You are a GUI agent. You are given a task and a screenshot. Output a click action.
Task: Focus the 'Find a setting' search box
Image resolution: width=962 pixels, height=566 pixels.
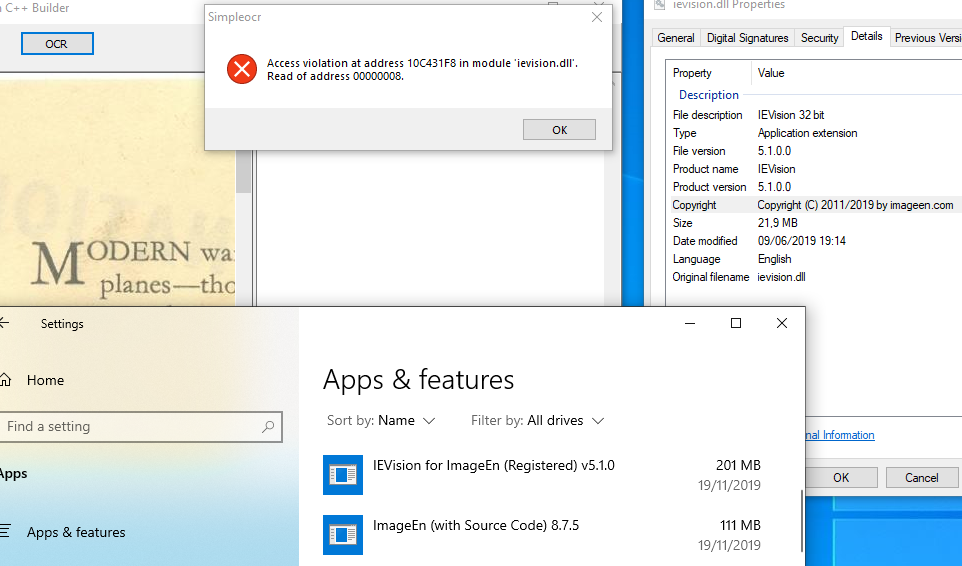tap(140, 426)
